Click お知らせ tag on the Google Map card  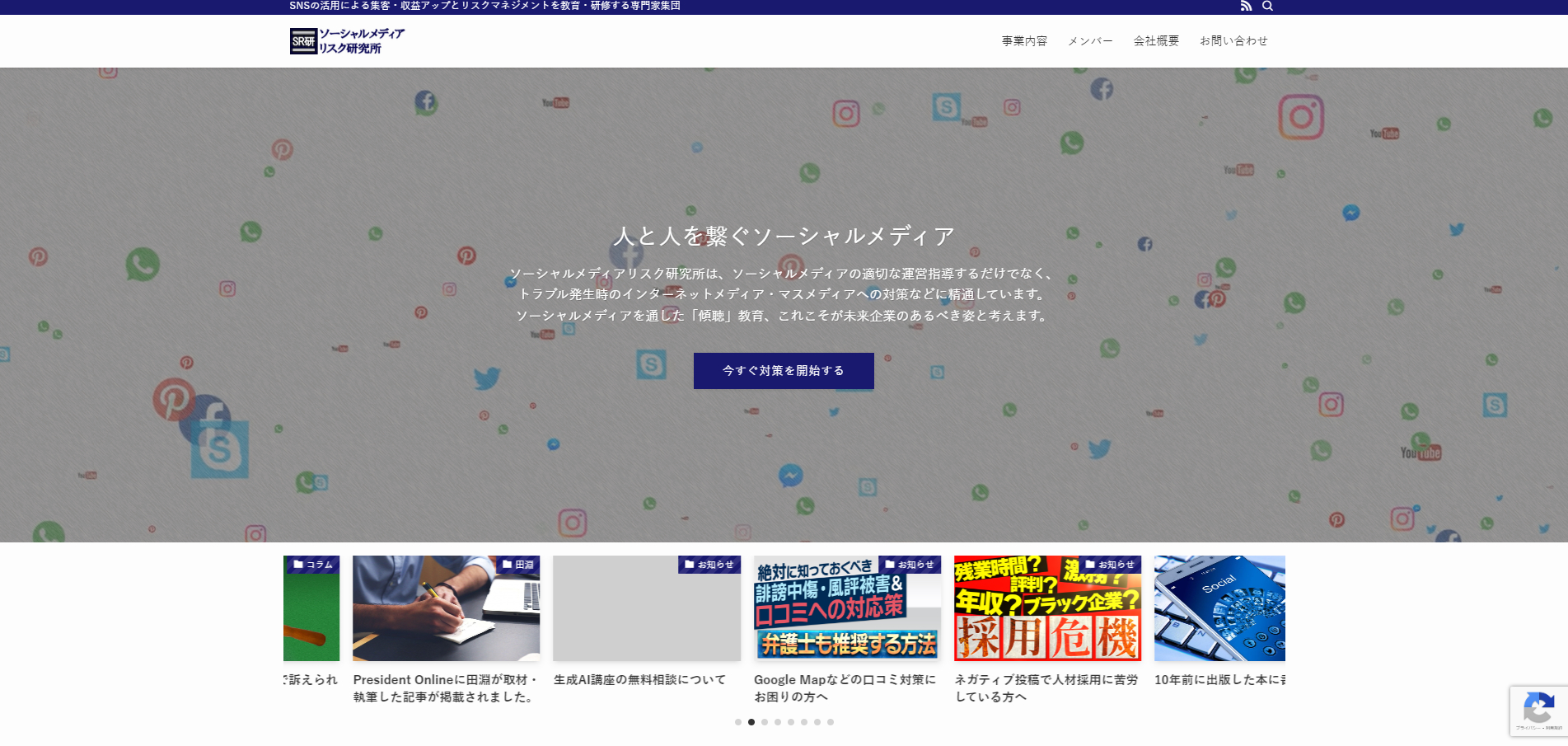(x=910, y=565)
